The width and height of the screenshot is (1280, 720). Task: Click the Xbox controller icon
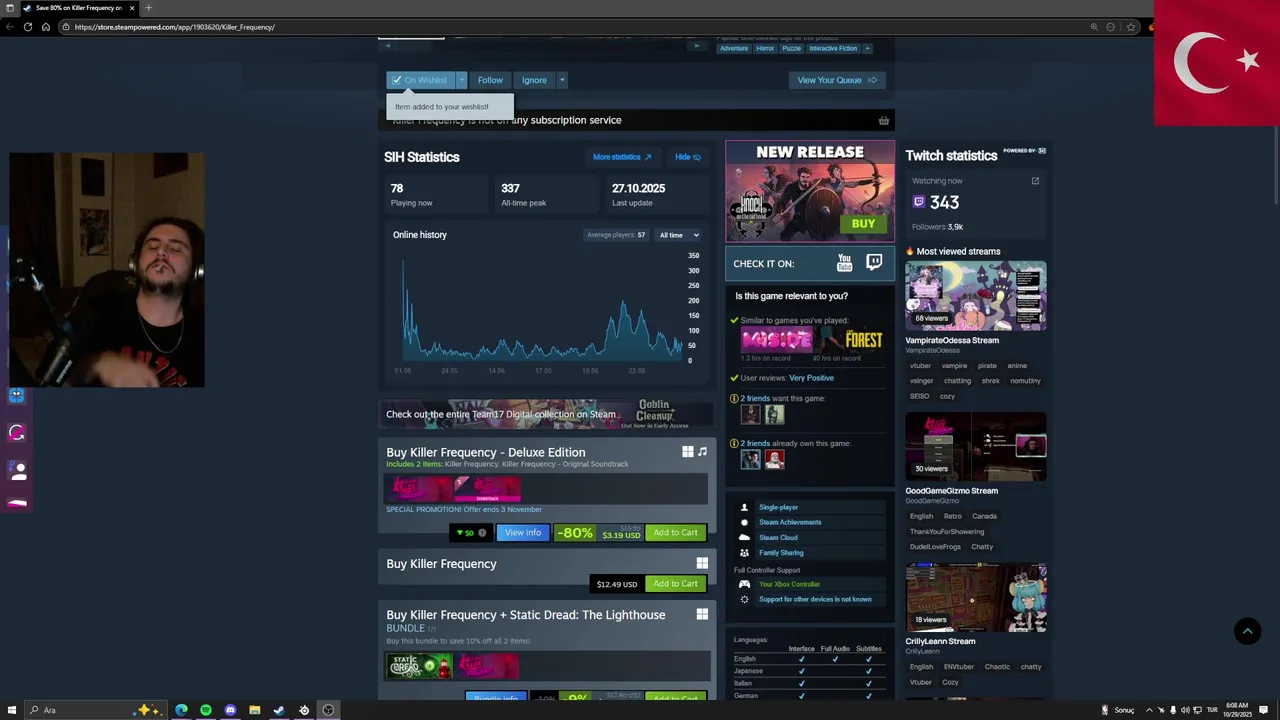click(x=744, y=584)
